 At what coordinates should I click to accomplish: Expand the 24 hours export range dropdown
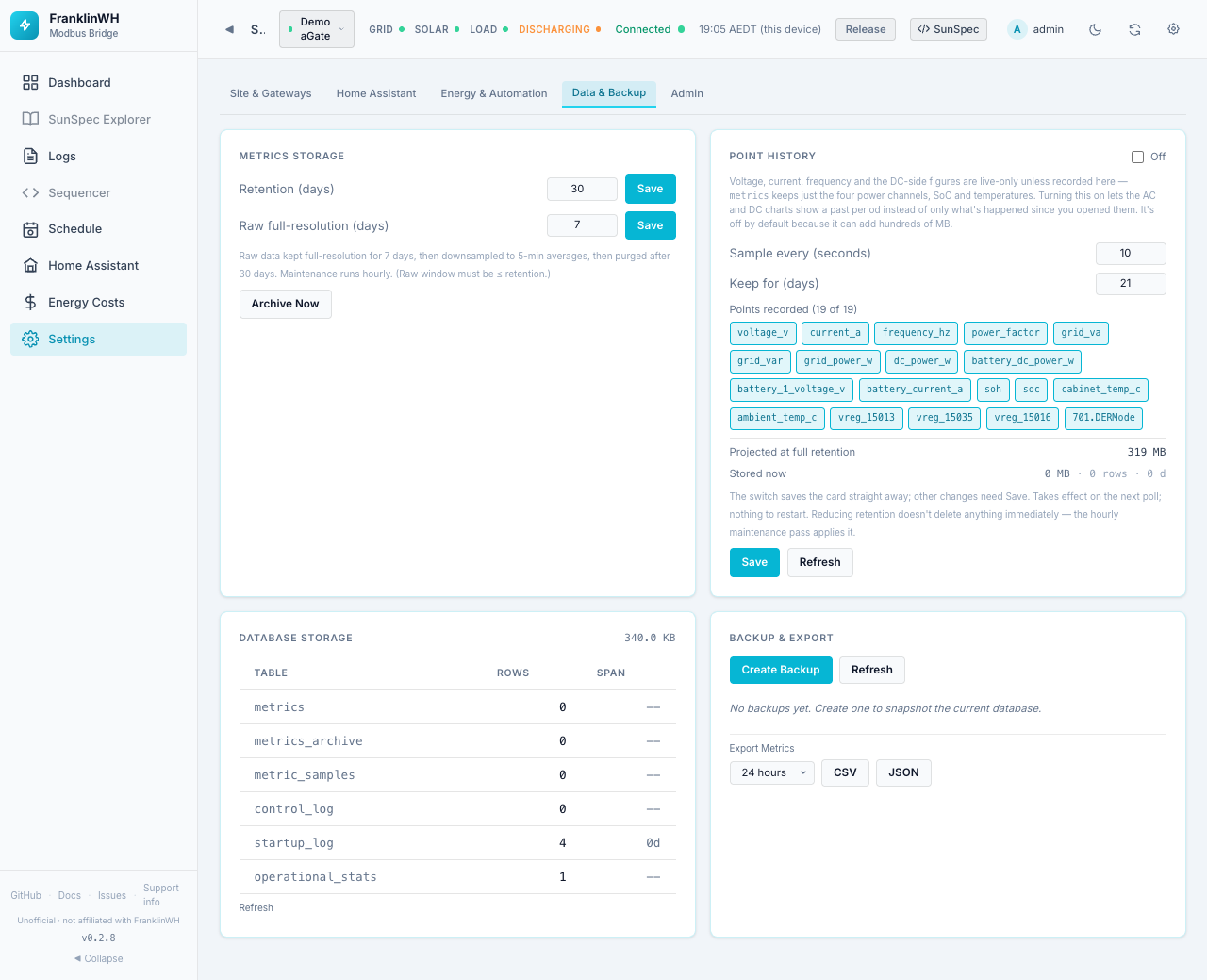(771, 772)
